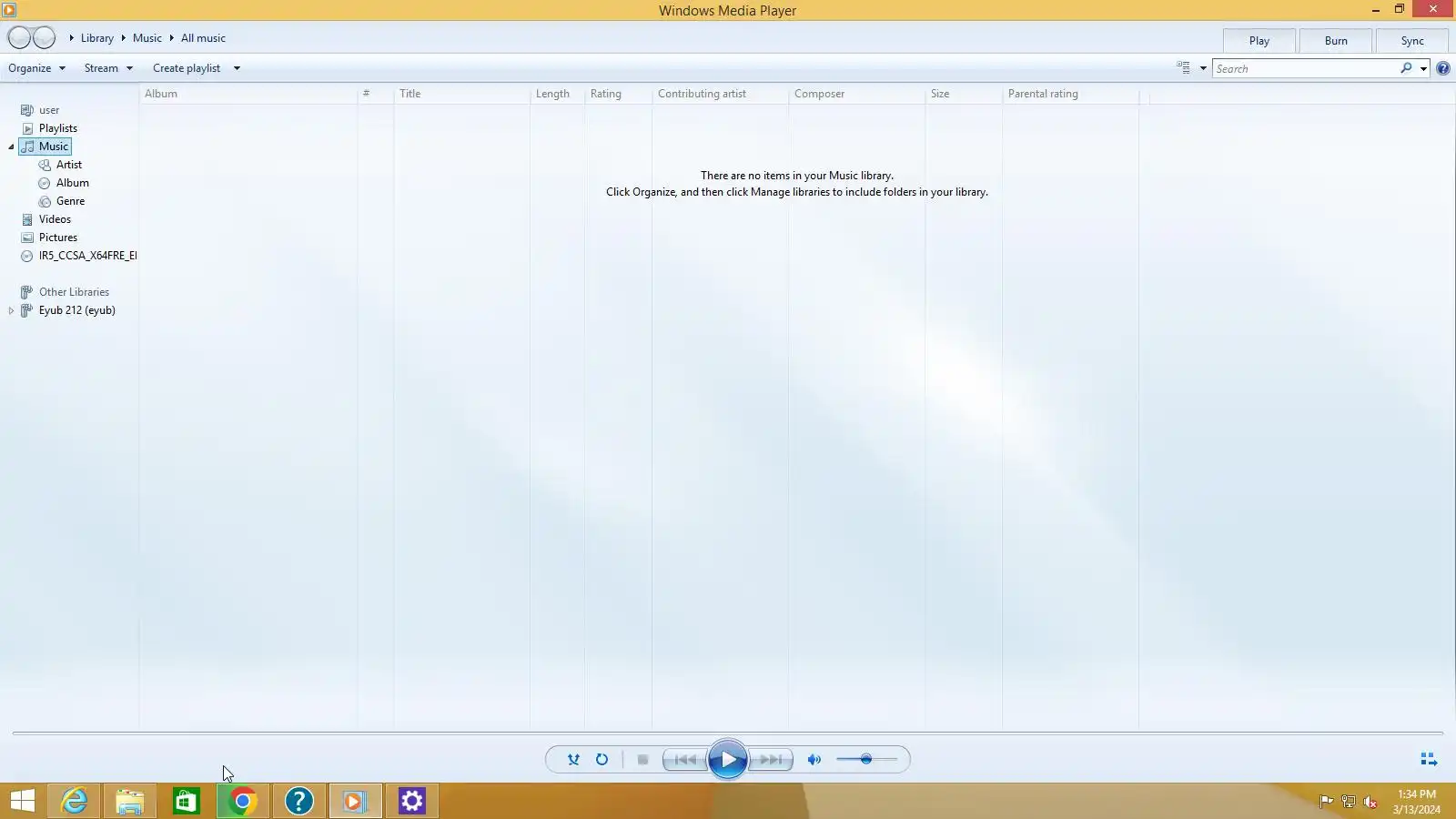Sort by the Size column header

(x=964, y=94)
